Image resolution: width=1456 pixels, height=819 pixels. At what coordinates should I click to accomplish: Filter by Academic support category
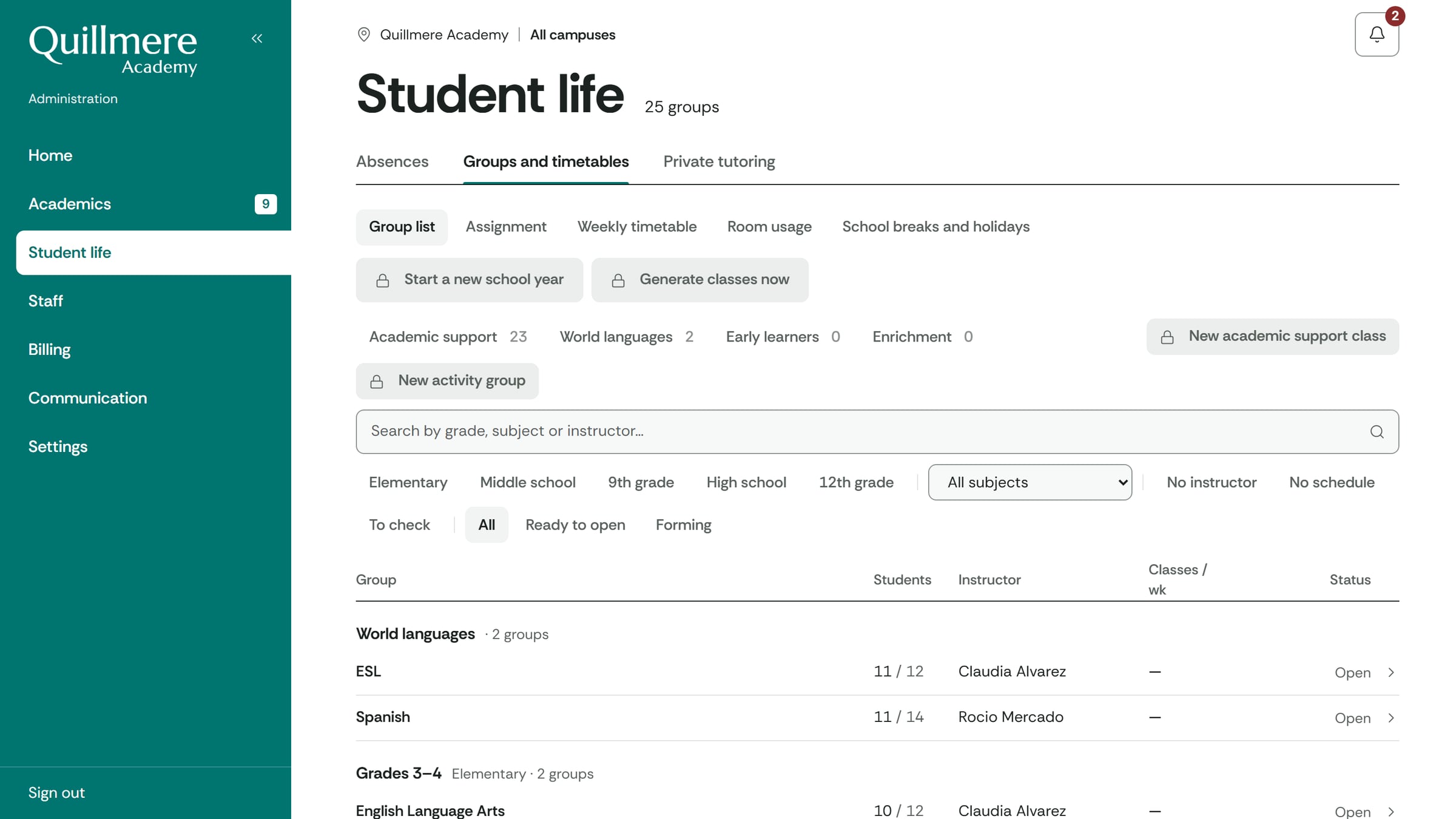448,337
